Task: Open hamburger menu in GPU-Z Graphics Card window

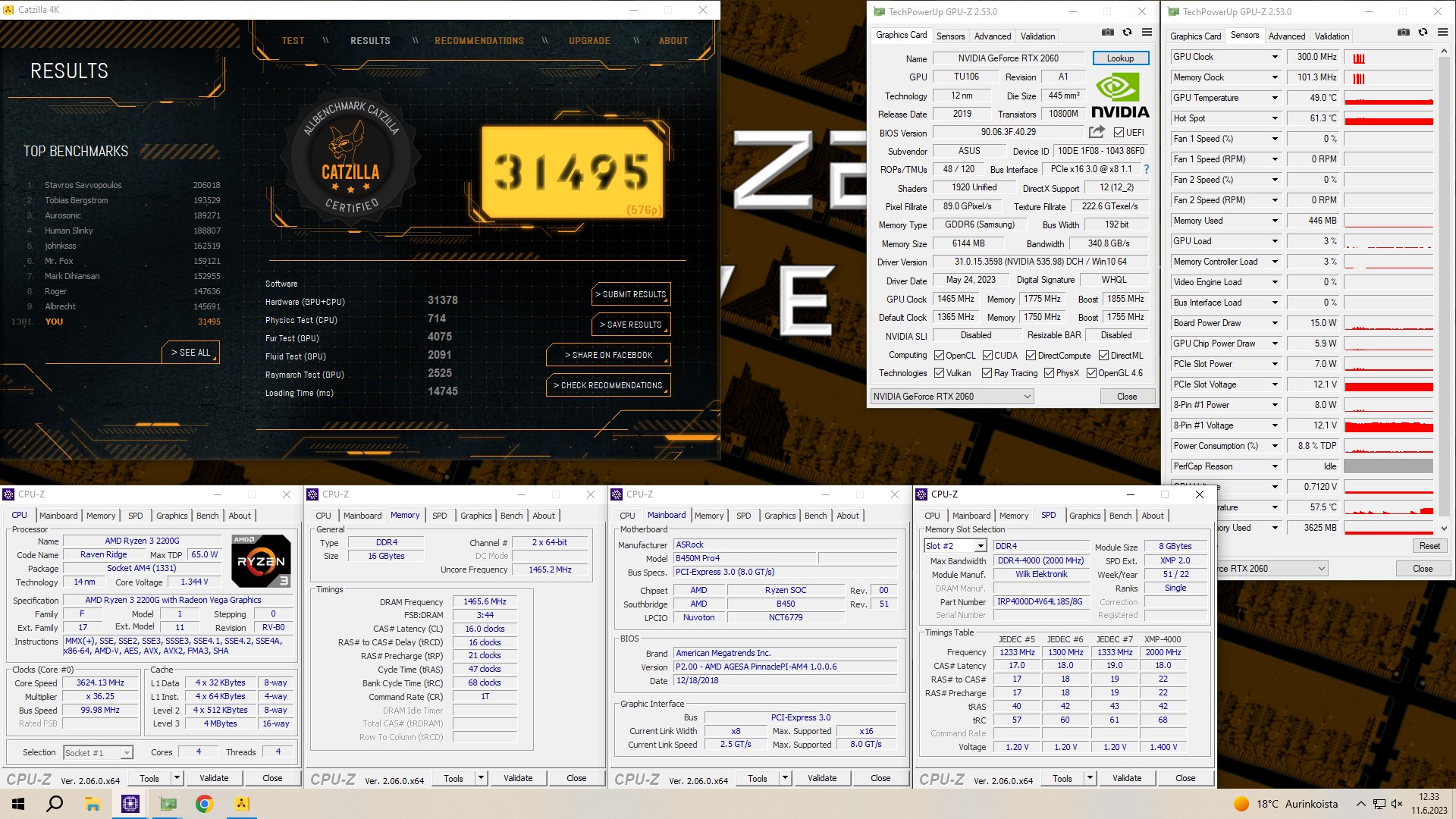Action: (1147, 33)
